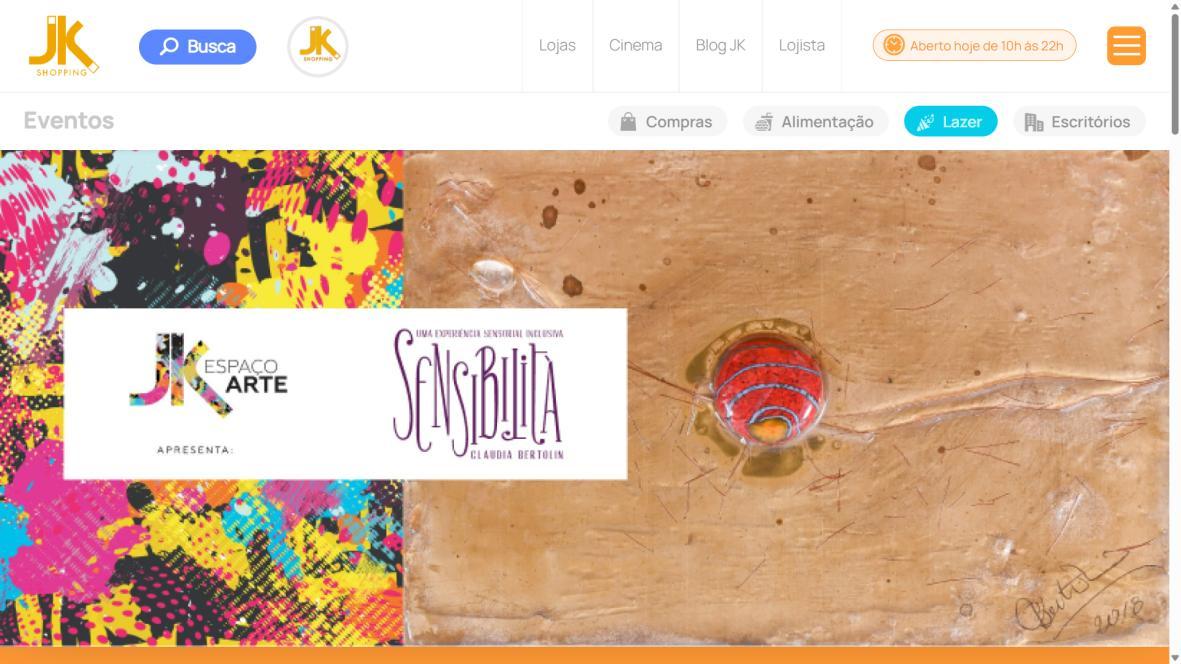
Task: Open the Lojista link
Action: (801, 45)
